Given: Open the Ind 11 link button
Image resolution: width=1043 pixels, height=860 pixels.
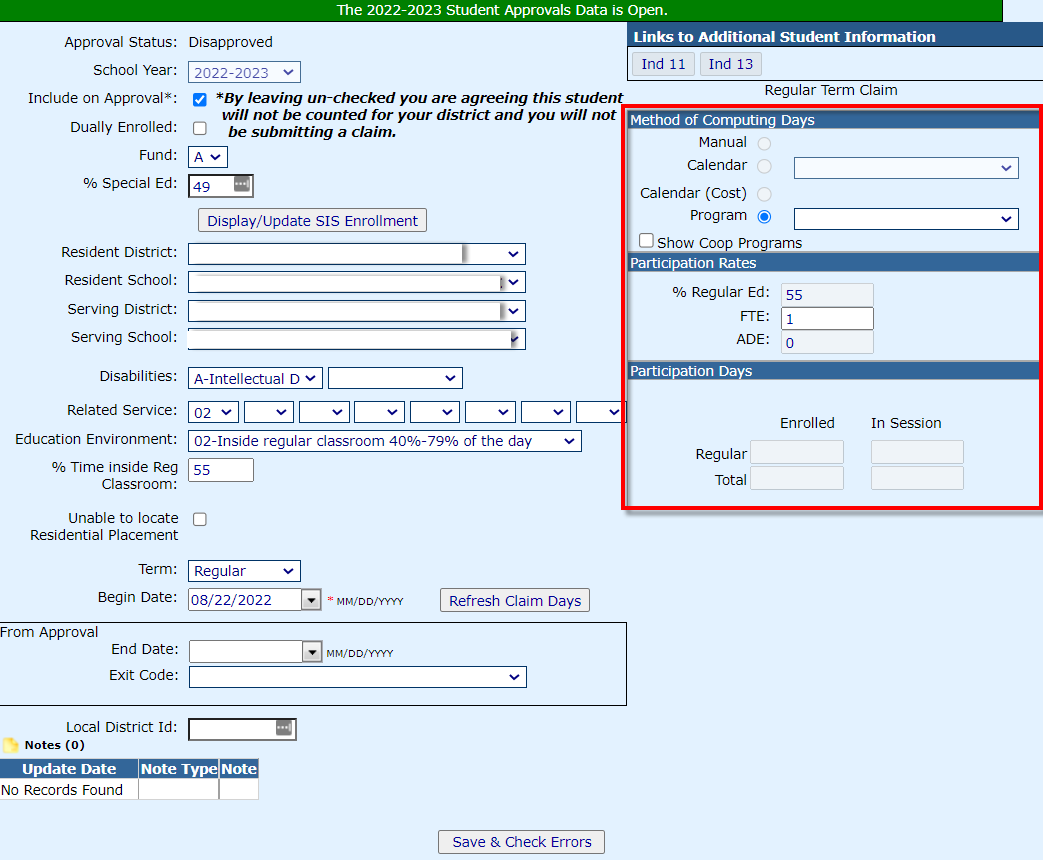Looking at the screenshot, I should click(x=663, y=64).
